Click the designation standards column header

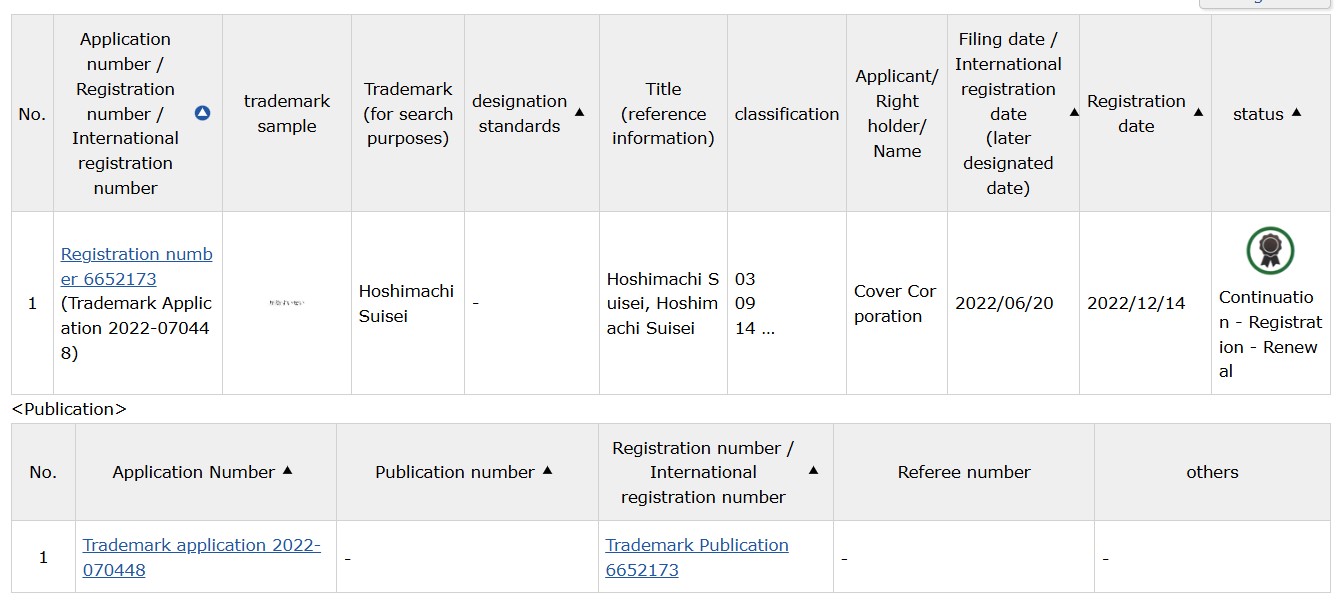(x=532, y=113)
